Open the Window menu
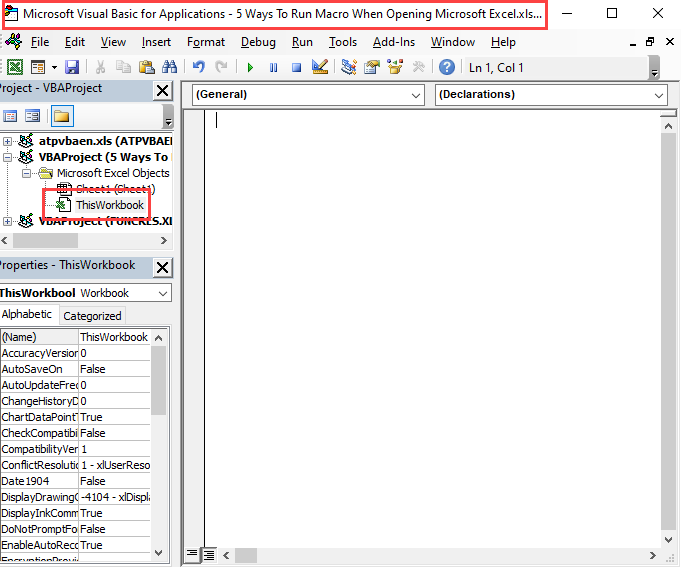Viewport: 681px width, 567px height. (x=453, y=42)
